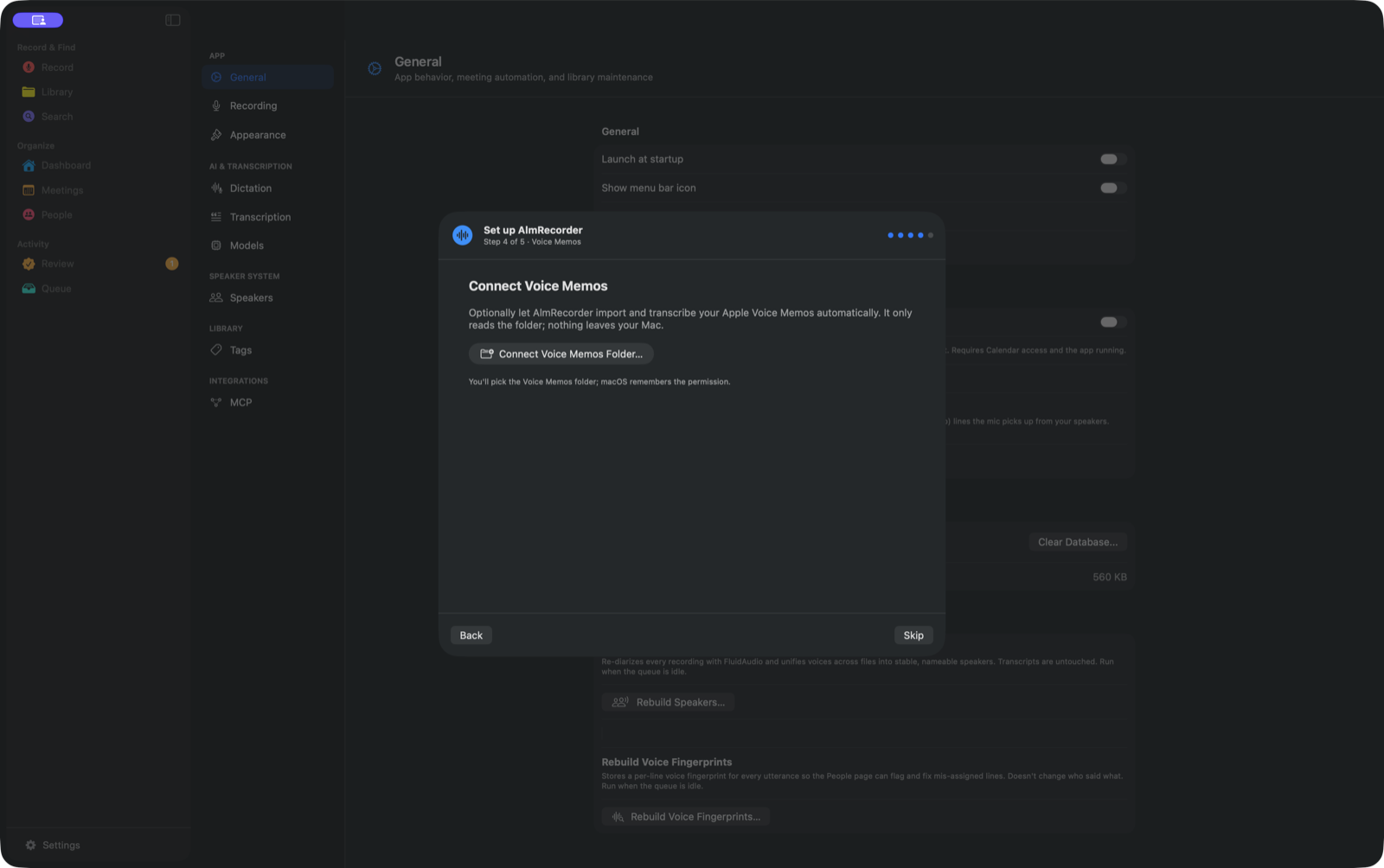Image resolution: width=1384 pixels, height=868 pixels.
Task: Open the Meetings calendar icon
Action: tap(29, 190)
